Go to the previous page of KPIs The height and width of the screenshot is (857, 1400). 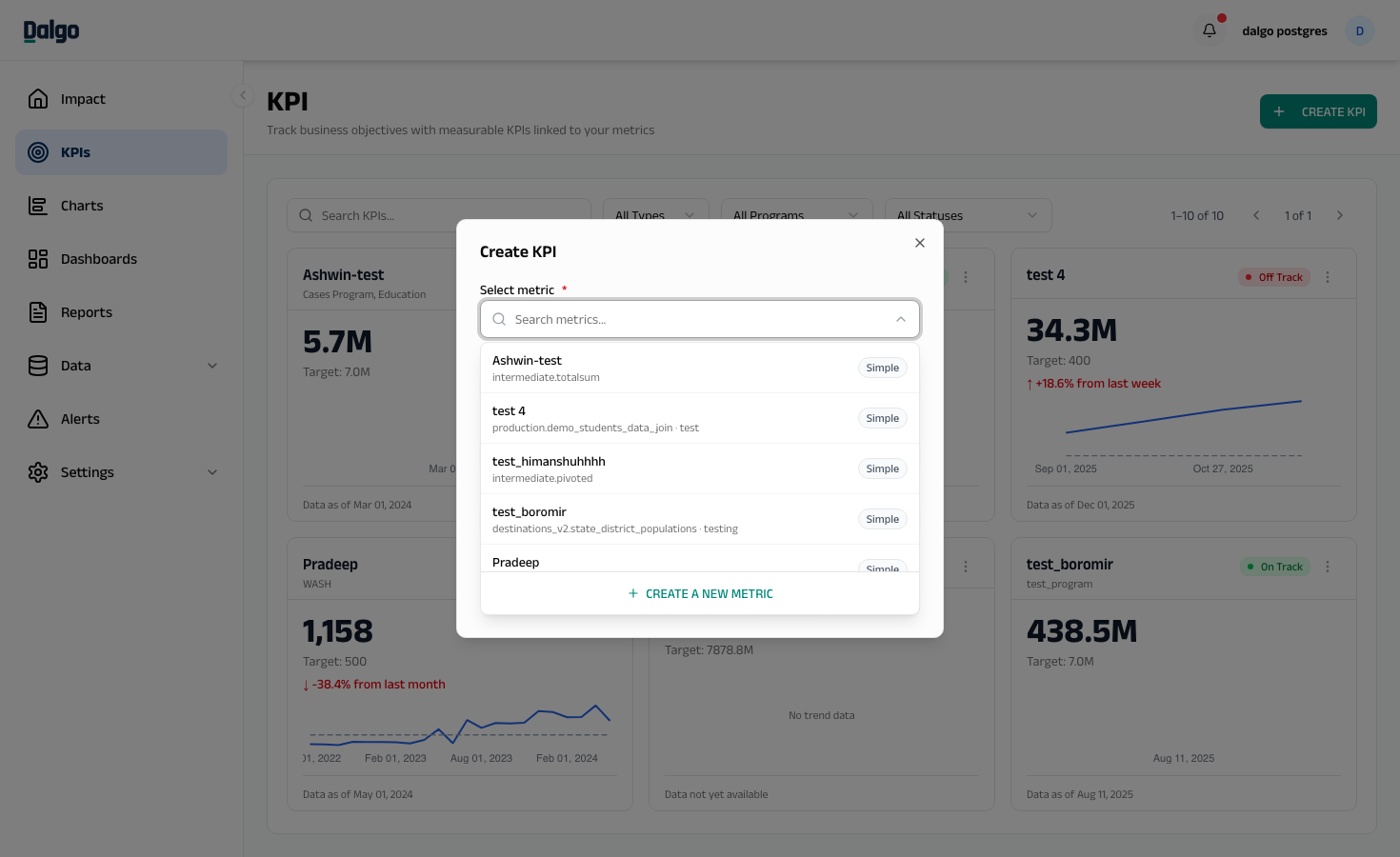(1256, 215)
